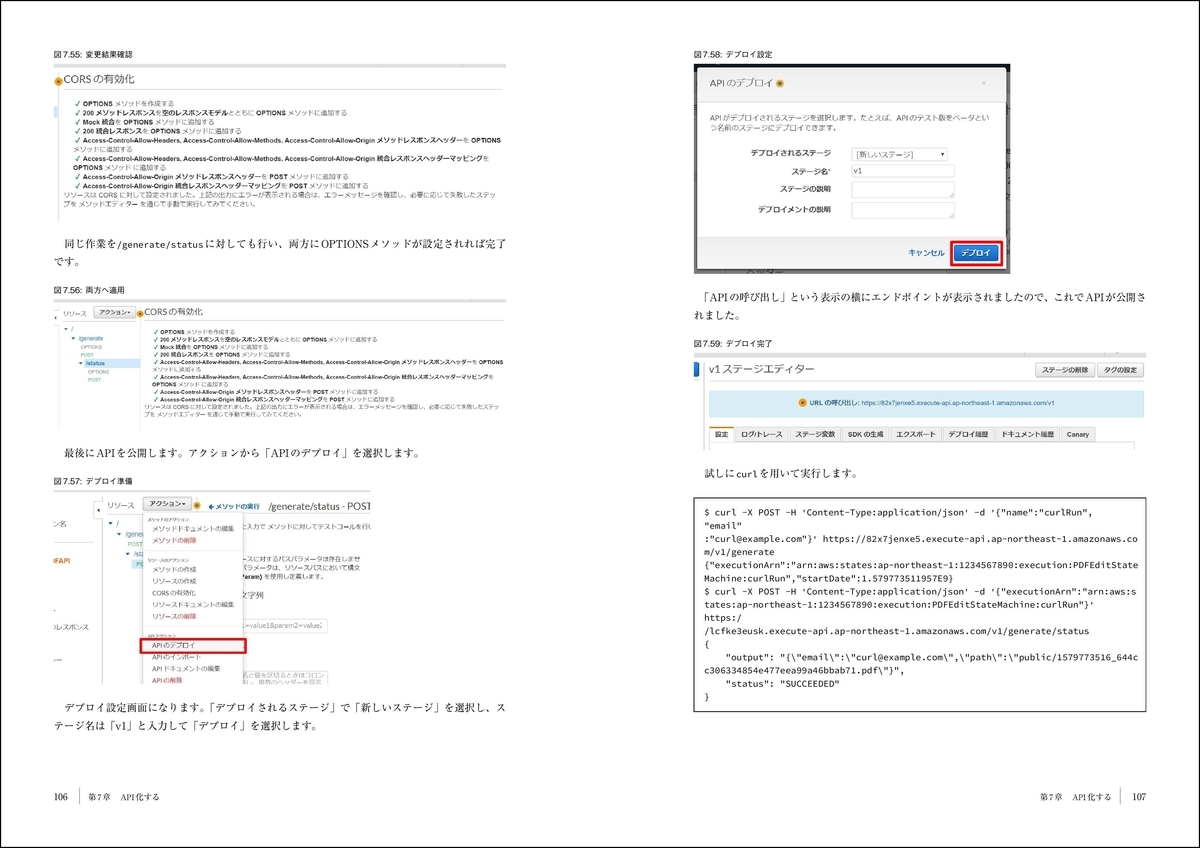Screen dimensions: 1200x848
Task: Close the APIのデプロイ dialog with the x
Action: coord(984,83)
